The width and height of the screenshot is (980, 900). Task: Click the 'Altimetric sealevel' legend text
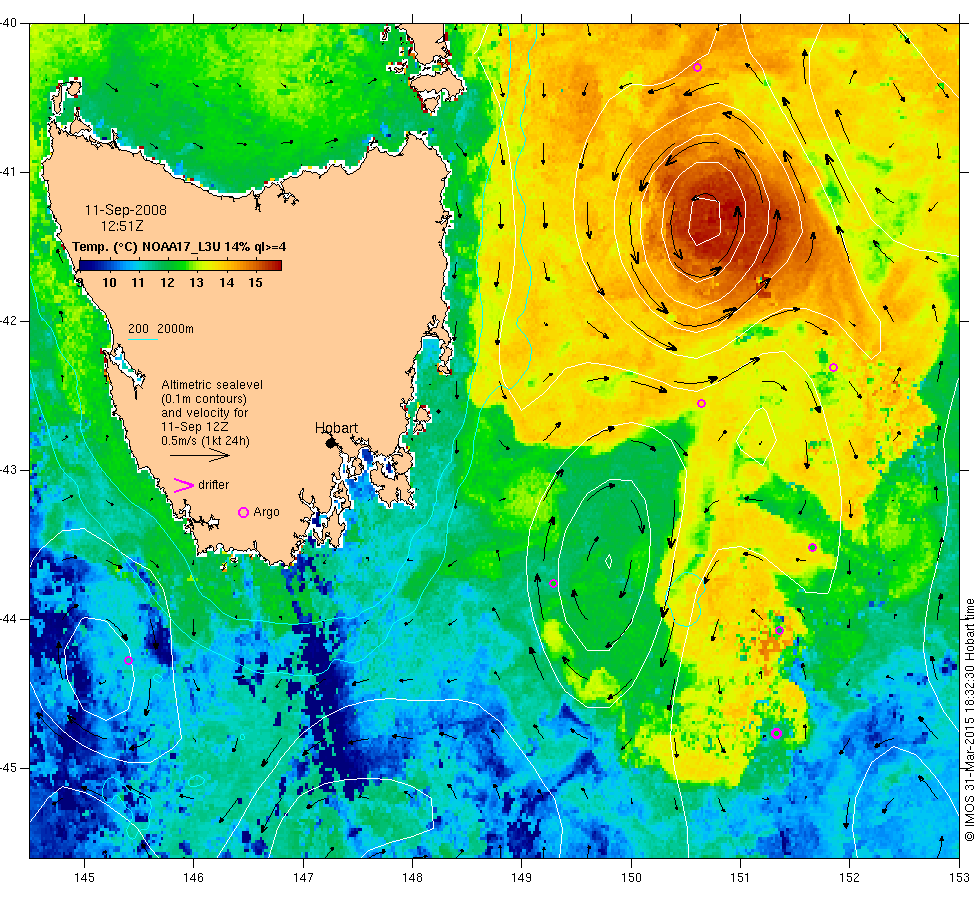[x=212, y=385]
